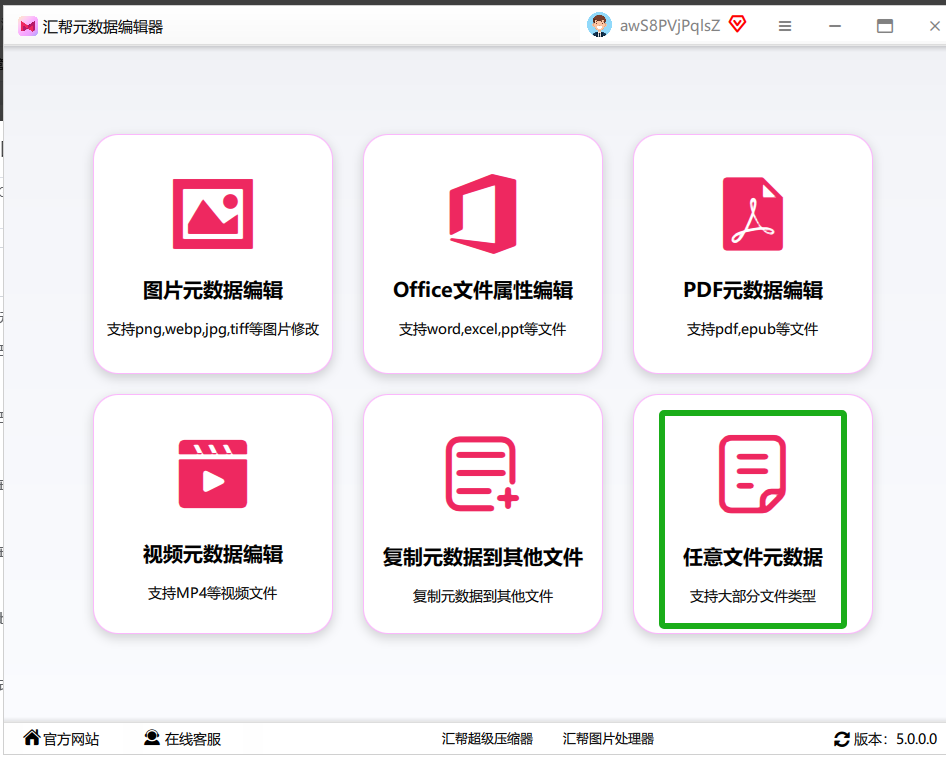946x759 pixels.
Task: Open 汇帮图片处理器 link
Action: [x=608, y=738]
